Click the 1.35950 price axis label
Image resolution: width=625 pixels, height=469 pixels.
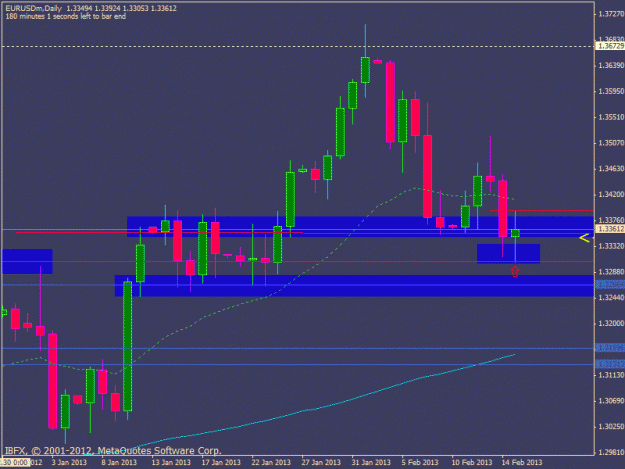pyautogui.click(x=611, y=91)
